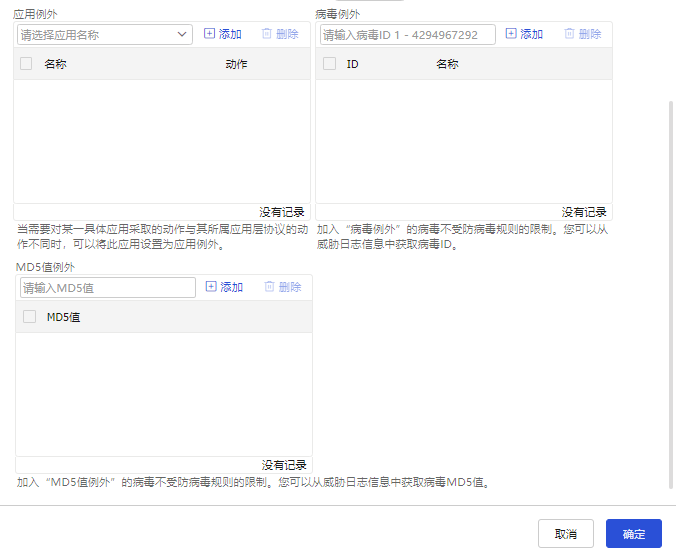
Task: Focus the 请输入MD5值 input field
Action: coord(108,288)
